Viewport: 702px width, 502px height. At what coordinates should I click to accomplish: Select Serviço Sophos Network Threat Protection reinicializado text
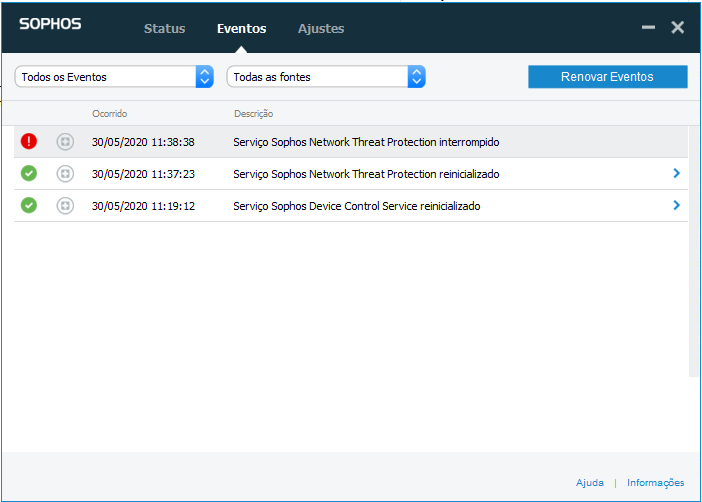pyautogui.click(x=366, y=174)
